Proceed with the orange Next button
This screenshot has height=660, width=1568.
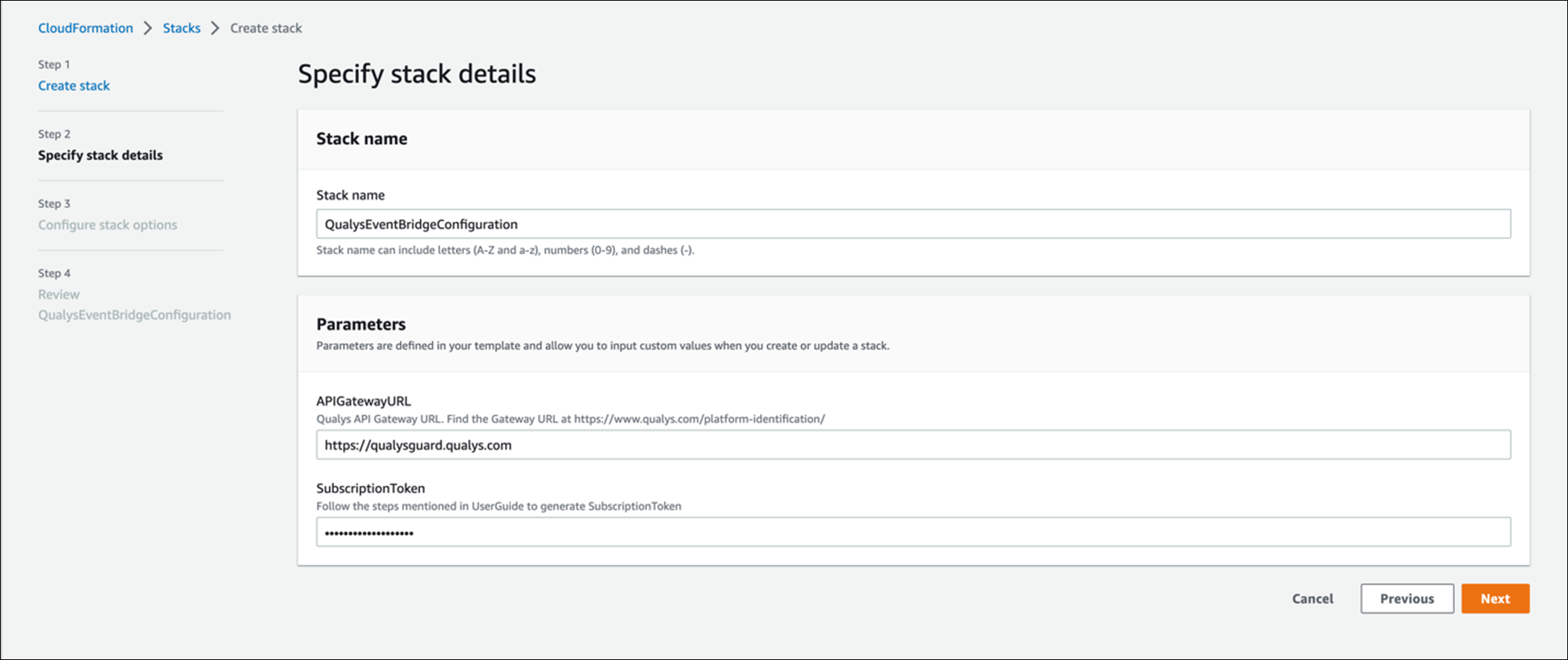[1494, 599]
